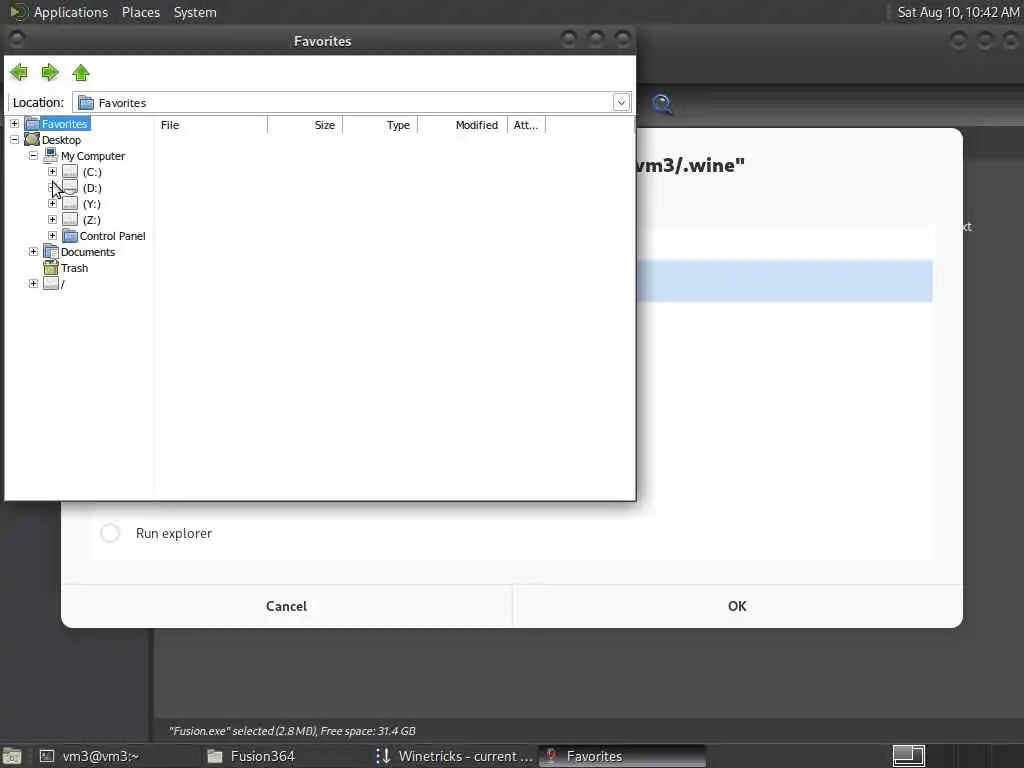Screen dimensions: 1024x768
Task: Open the Applications menu
Action: pos(71,12)
